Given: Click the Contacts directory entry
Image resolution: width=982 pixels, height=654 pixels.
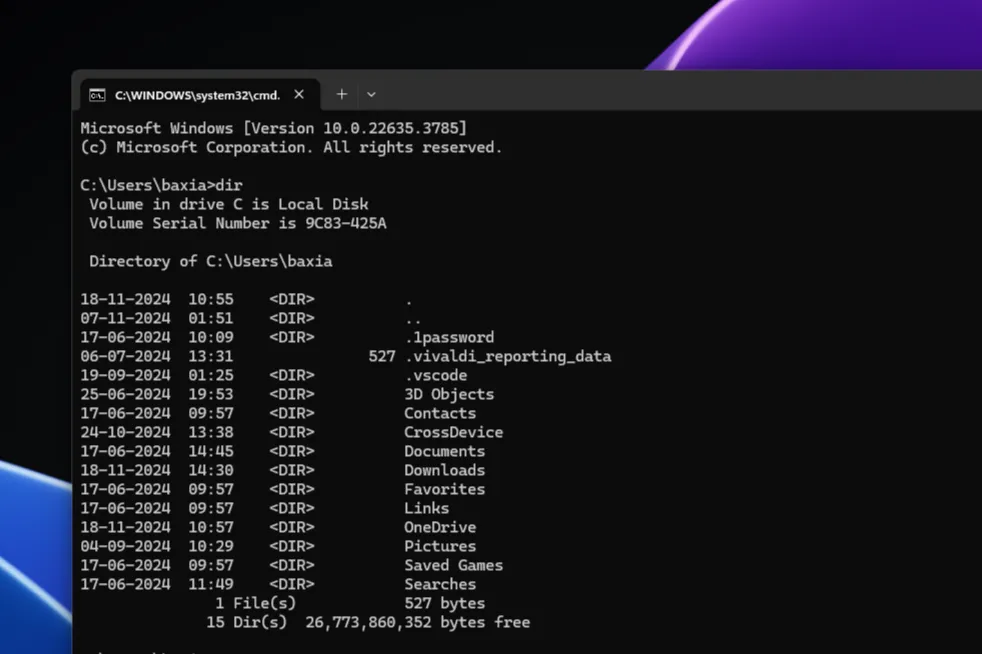Looking at the screenshot, I should pos(440,413).
